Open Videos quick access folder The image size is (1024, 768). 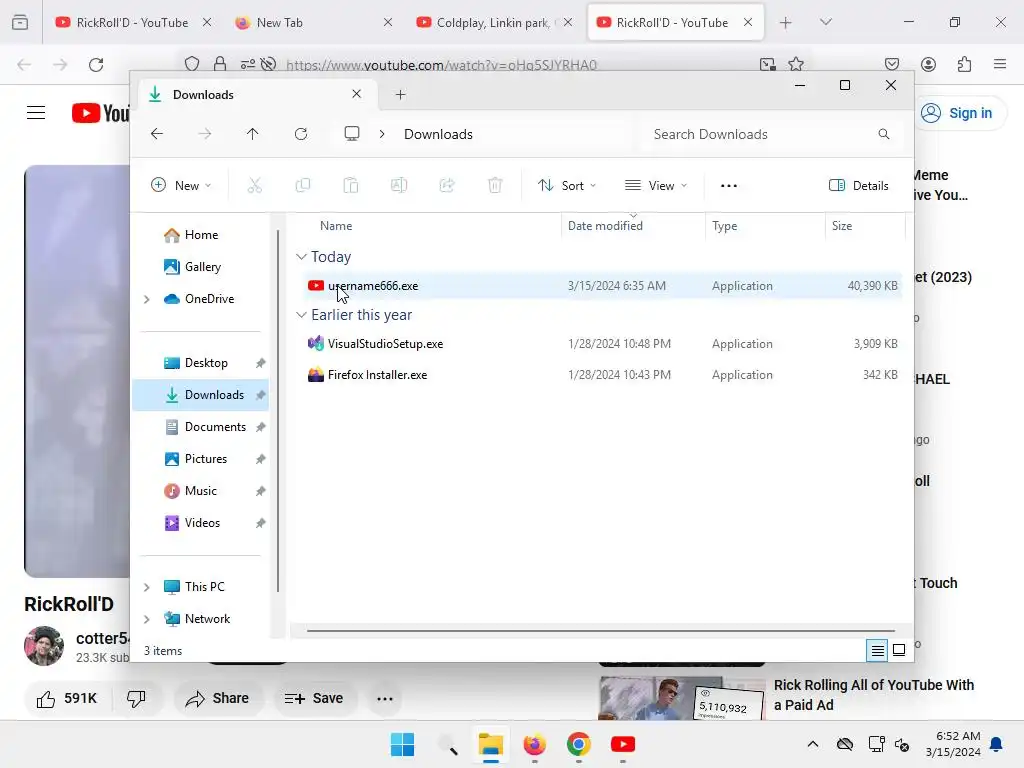click(201, 523)
